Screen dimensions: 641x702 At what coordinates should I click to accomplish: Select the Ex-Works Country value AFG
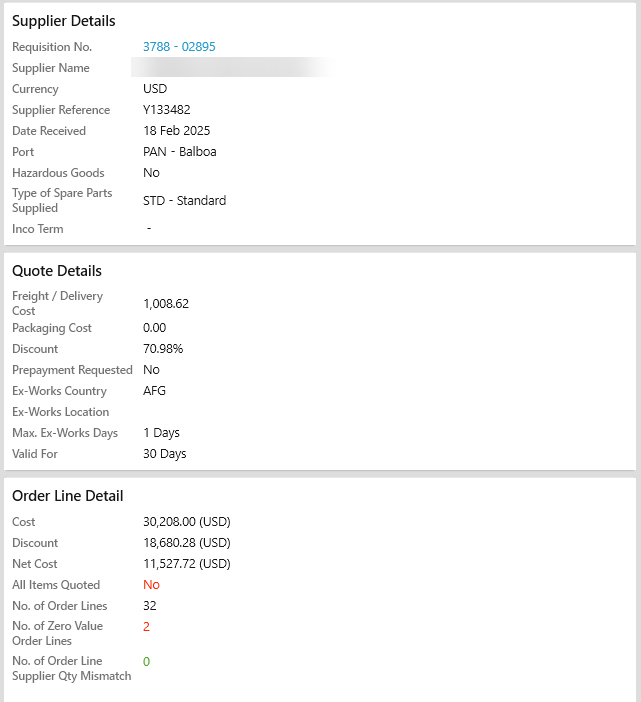coord(155,391)
